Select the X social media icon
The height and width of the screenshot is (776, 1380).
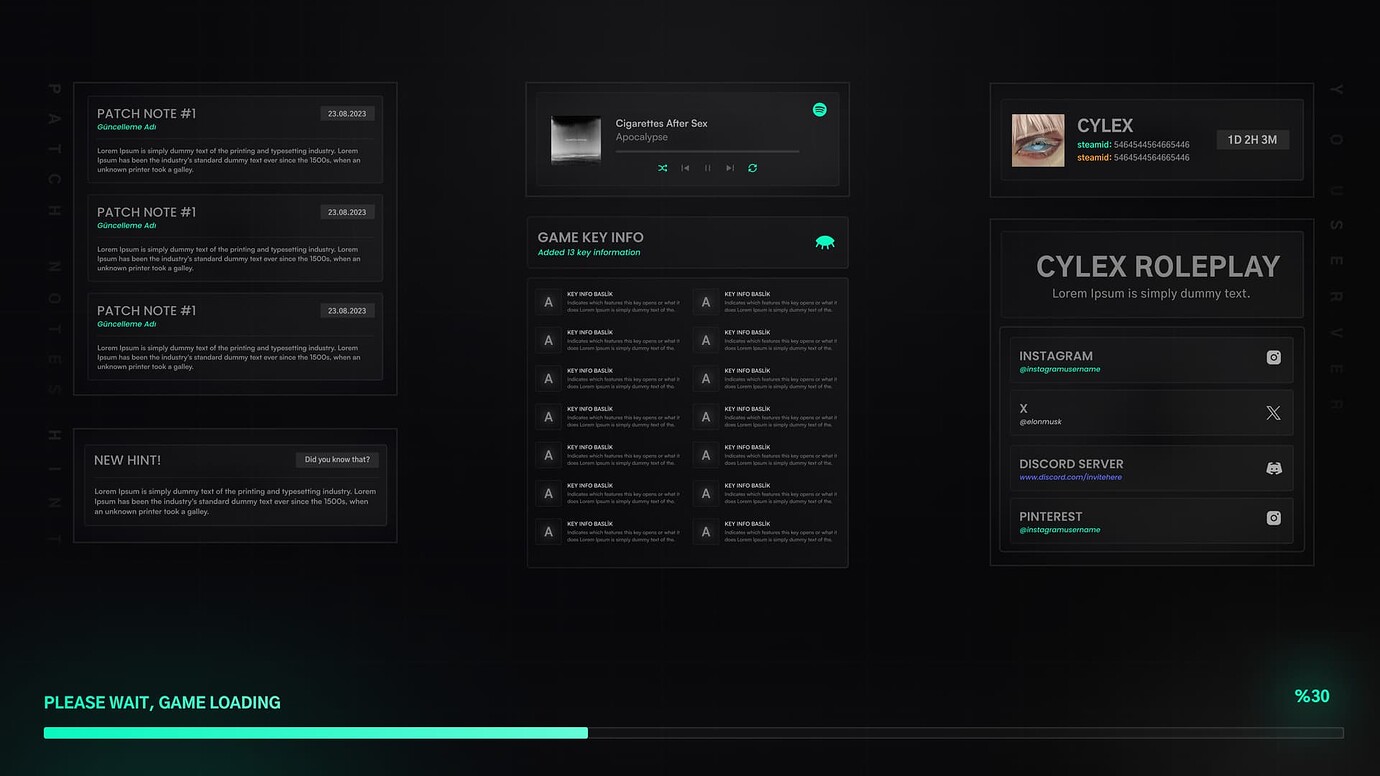[1272, 412]
